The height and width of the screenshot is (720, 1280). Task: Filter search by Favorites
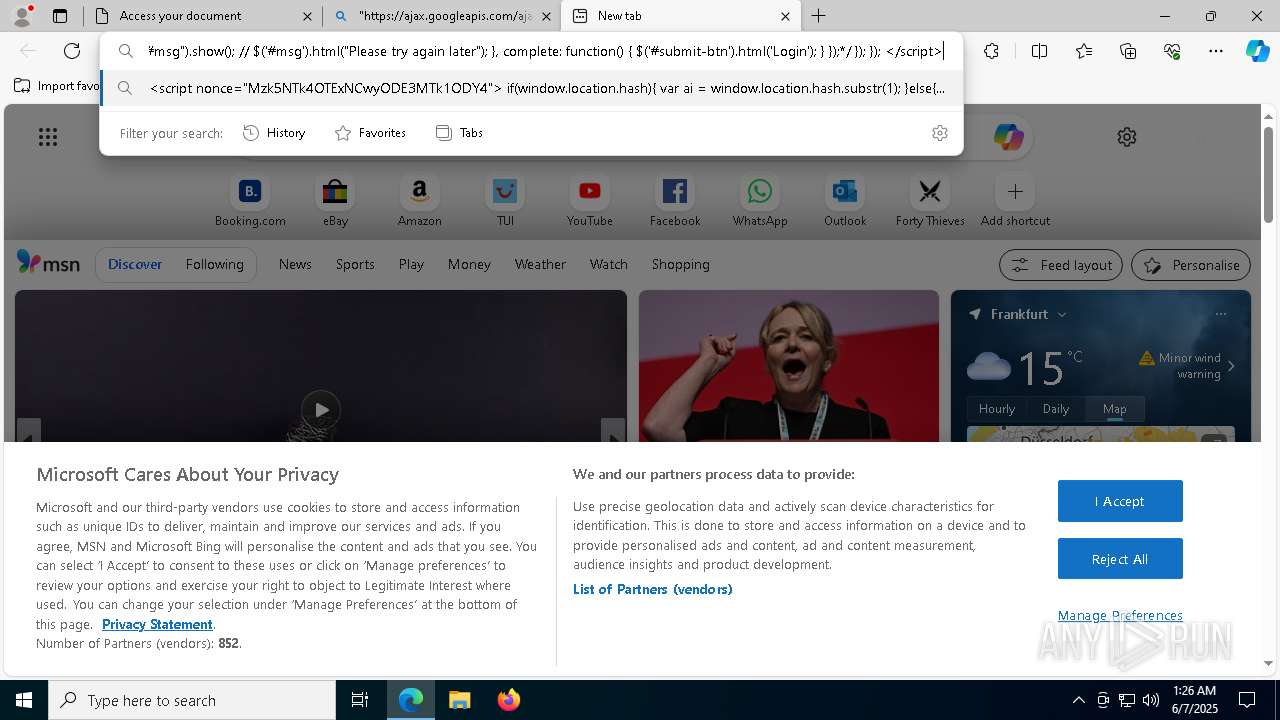371,133
